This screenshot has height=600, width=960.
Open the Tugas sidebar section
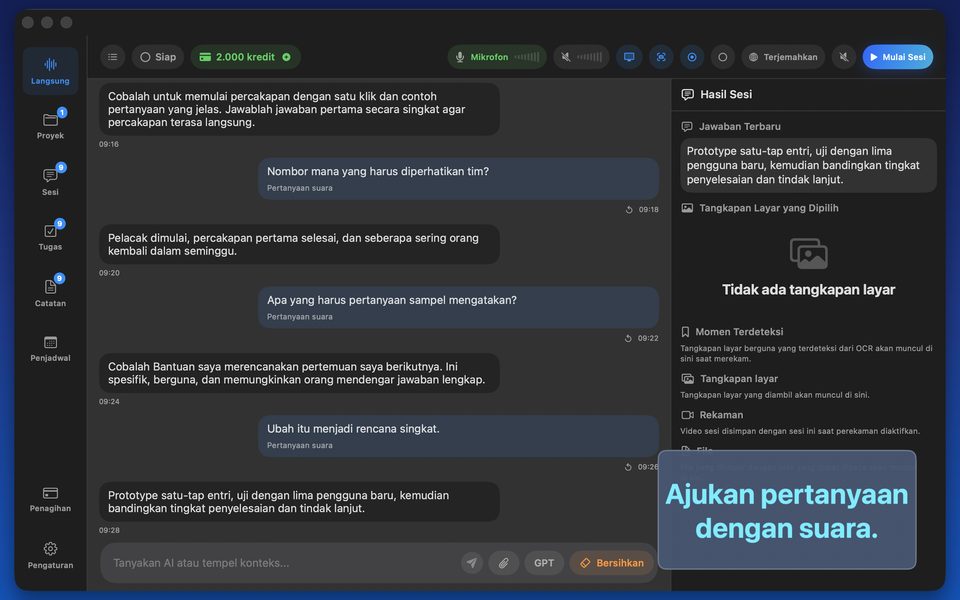point(50,236)
